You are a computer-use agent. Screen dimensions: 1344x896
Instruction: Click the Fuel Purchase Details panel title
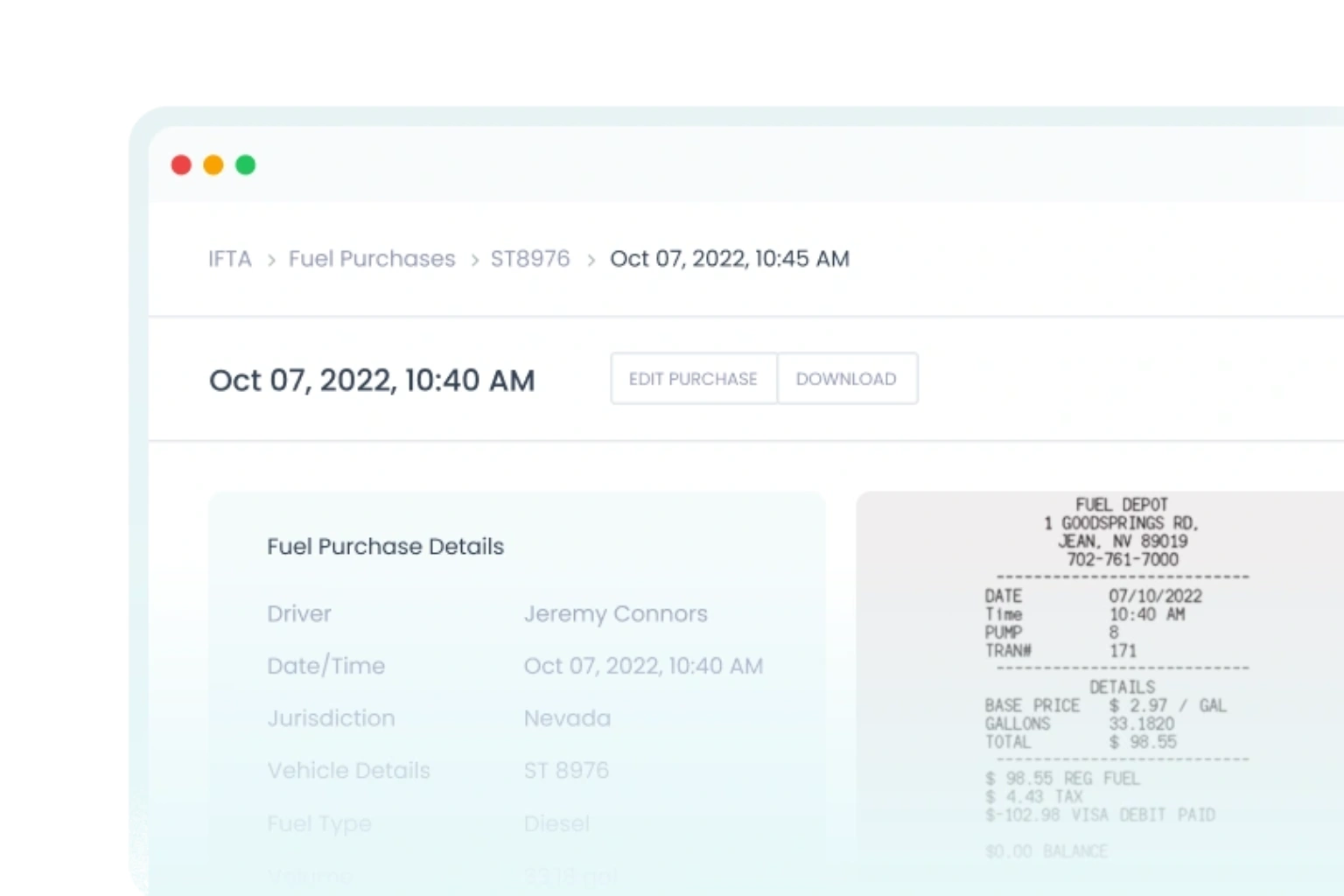click(385, 546)
